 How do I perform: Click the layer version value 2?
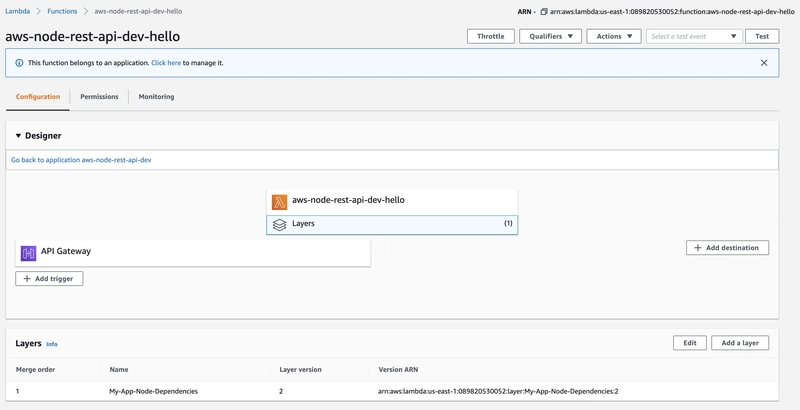tap(281, 392)
